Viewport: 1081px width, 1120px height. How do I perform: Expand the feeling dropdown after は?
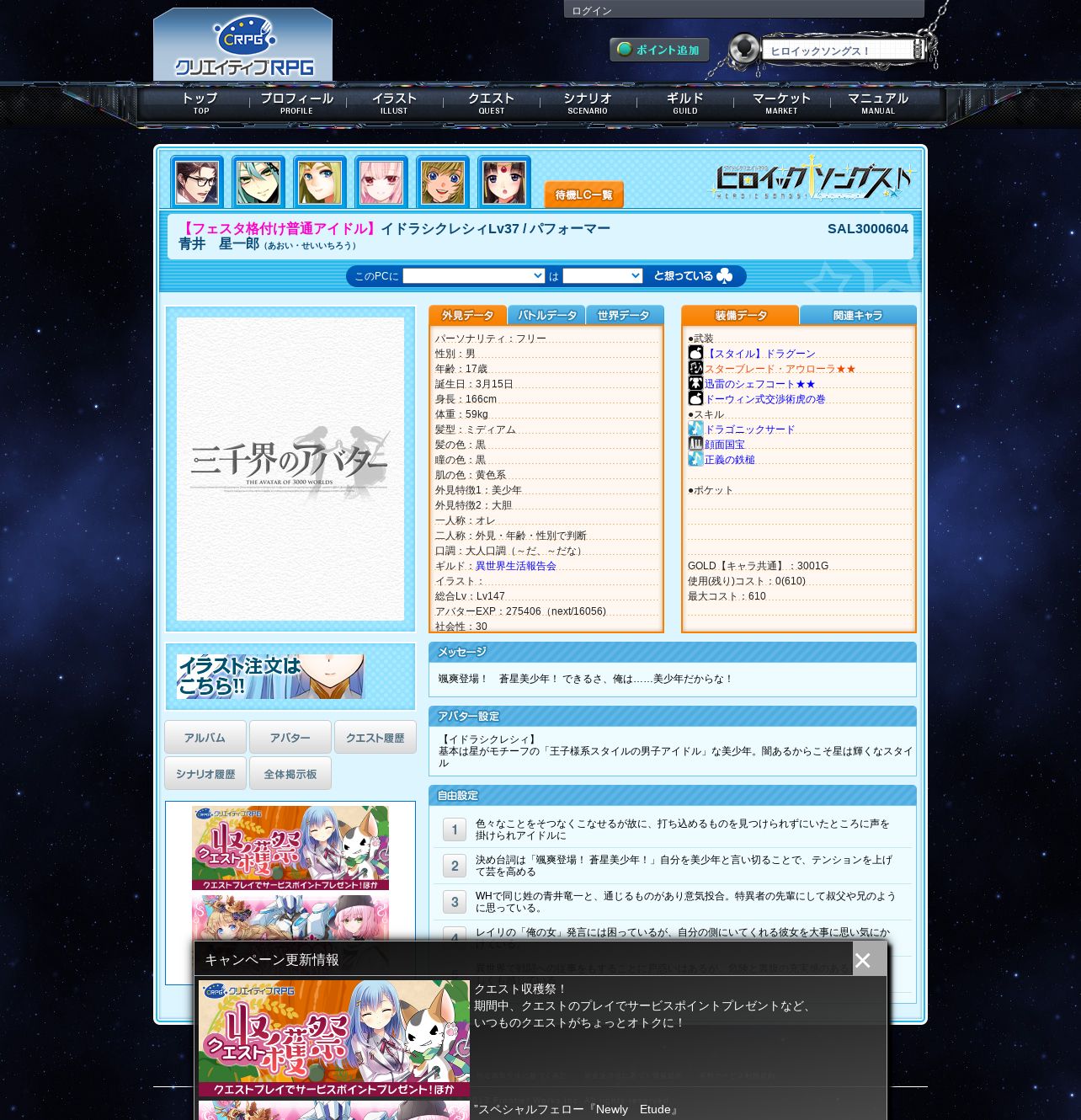(603, 276)
